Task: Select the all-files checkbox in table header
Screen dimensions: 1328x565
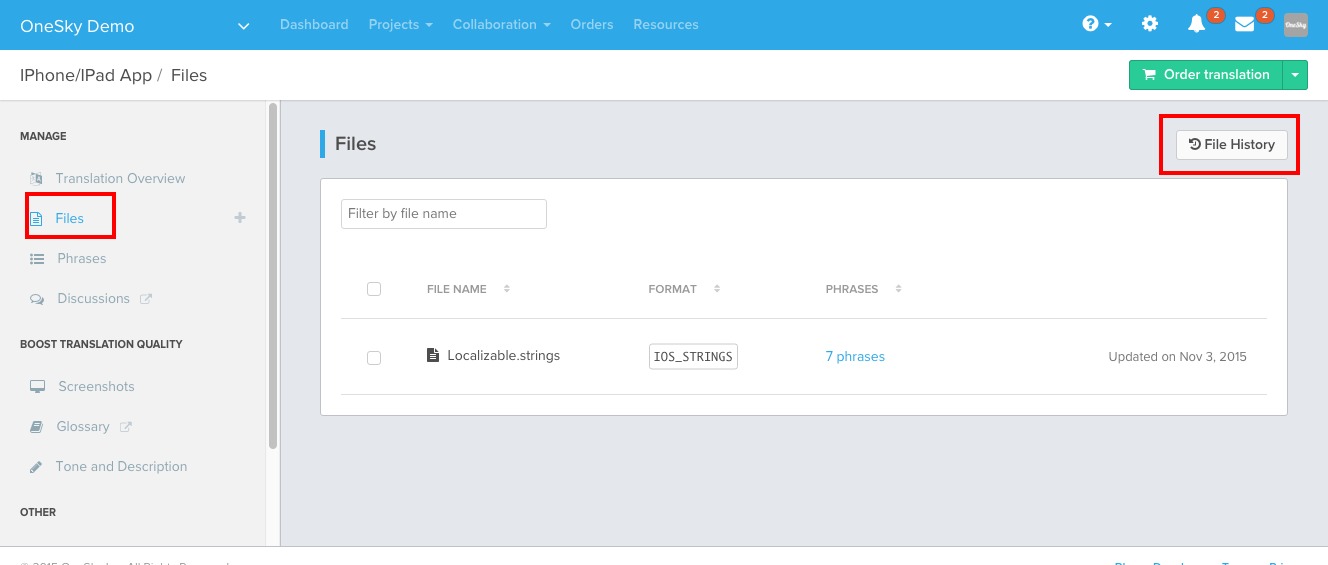Action: tap(374, 289)
